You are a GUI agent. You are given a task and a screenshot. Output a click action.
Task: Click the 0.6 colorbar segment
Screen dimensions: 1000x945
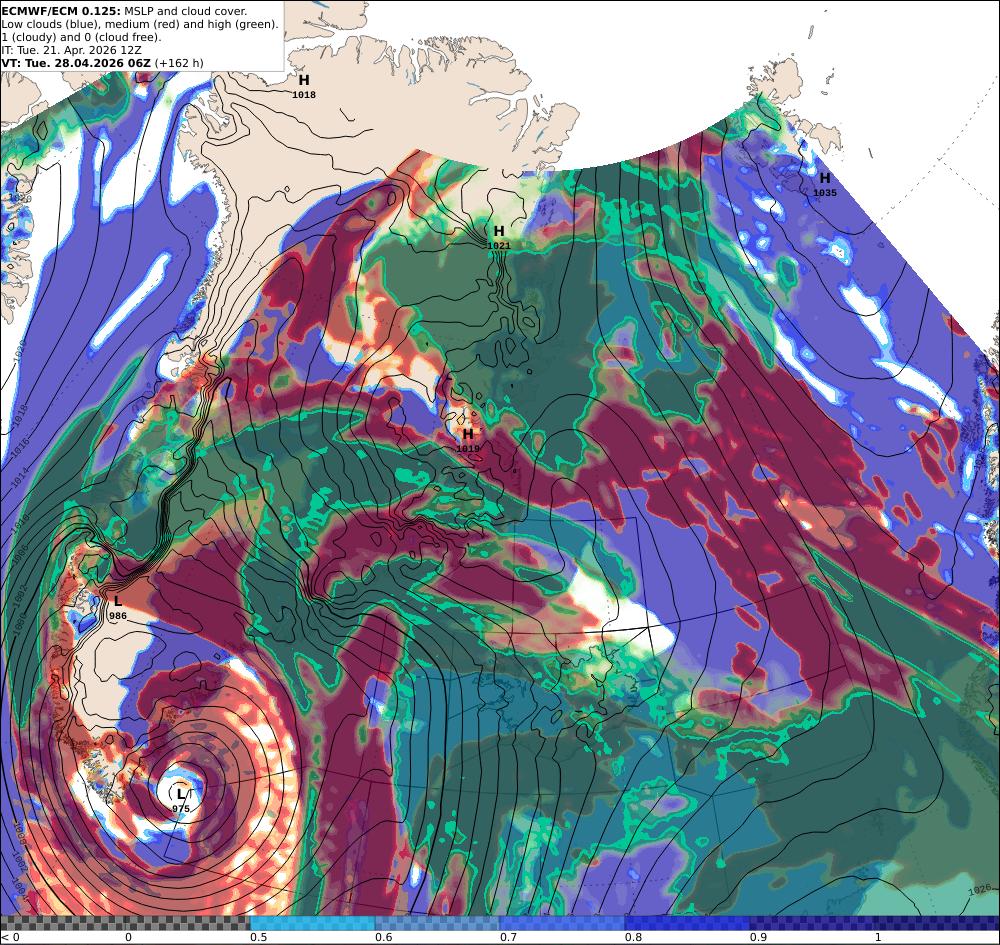click(438, 923)
